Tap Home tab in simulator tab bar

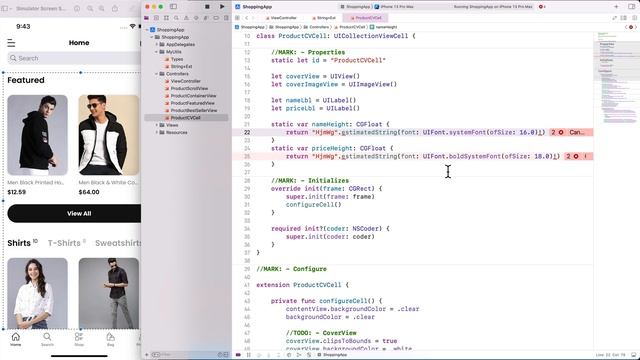coord(16,339)
